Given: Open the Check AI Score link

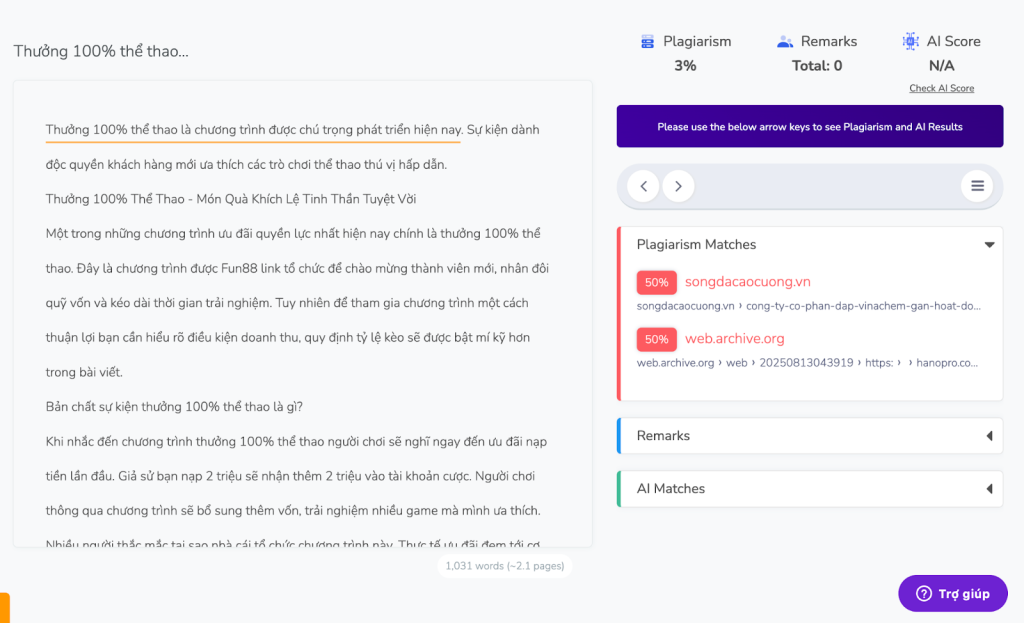Looking at the screenshot, I should [941, 89].
